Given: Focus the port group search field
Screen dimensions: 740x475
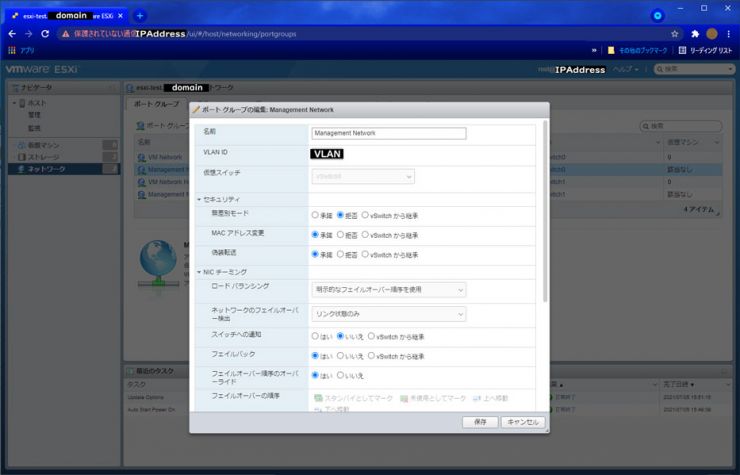Looking at the screenshot, I should click(x=681, y=126).
